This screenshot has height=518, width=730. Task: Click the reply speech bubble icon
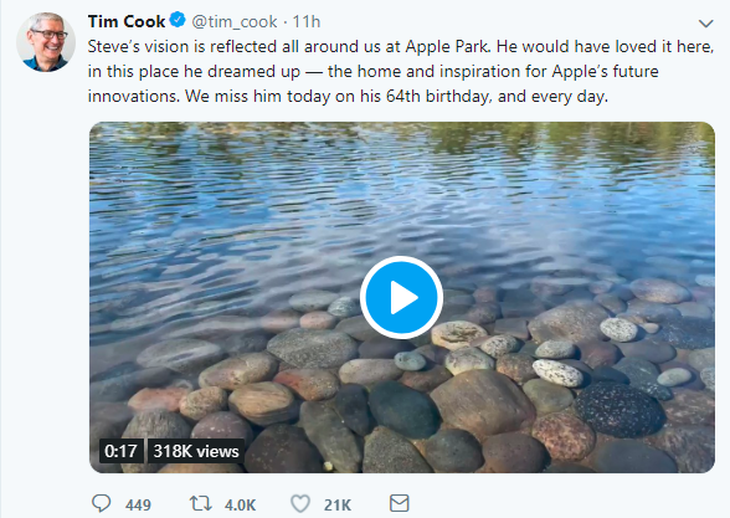point(101,504)
